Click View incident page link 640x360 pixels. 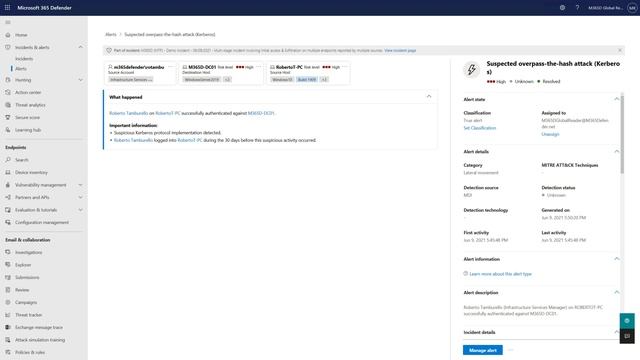(400, 51)
